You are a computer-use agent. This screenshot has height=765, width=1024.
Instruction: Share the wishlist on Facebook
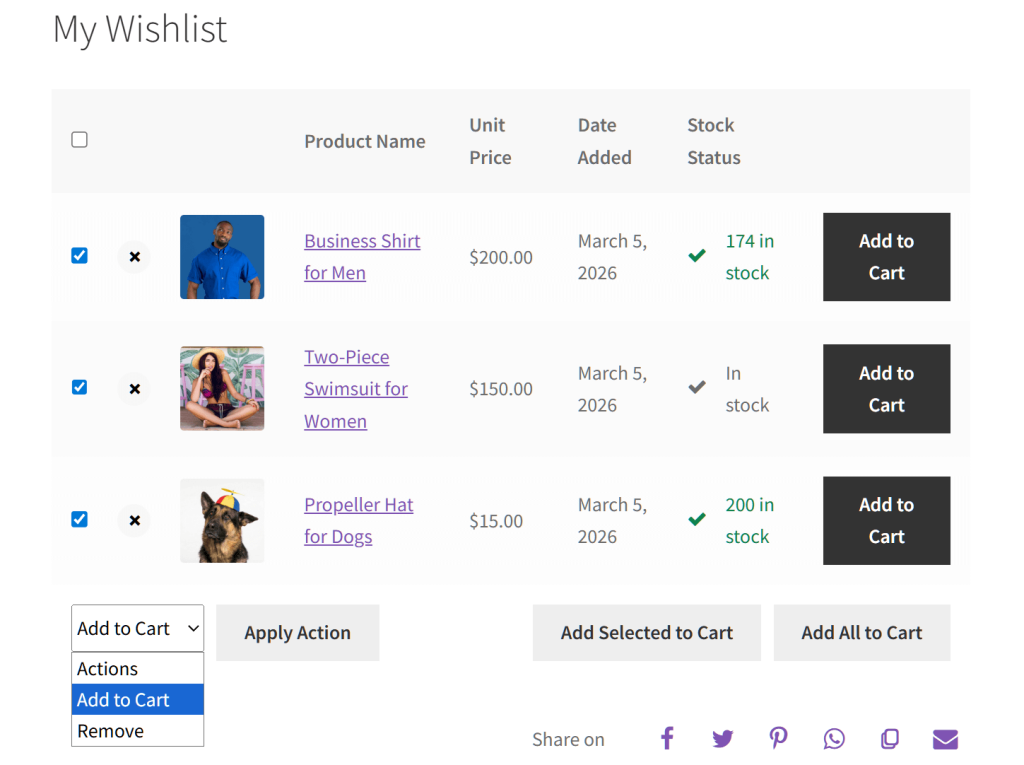click(667, 738)
